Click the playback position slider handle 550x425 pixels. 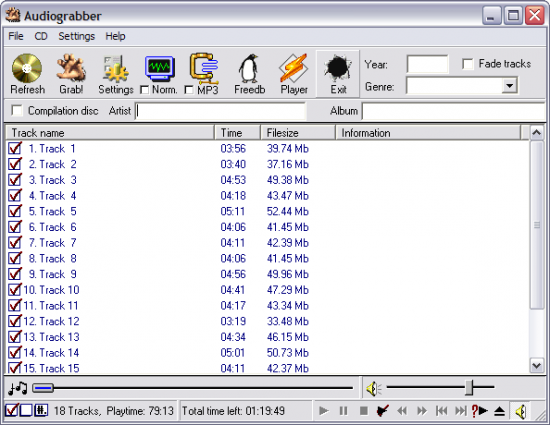coord(43,388)
